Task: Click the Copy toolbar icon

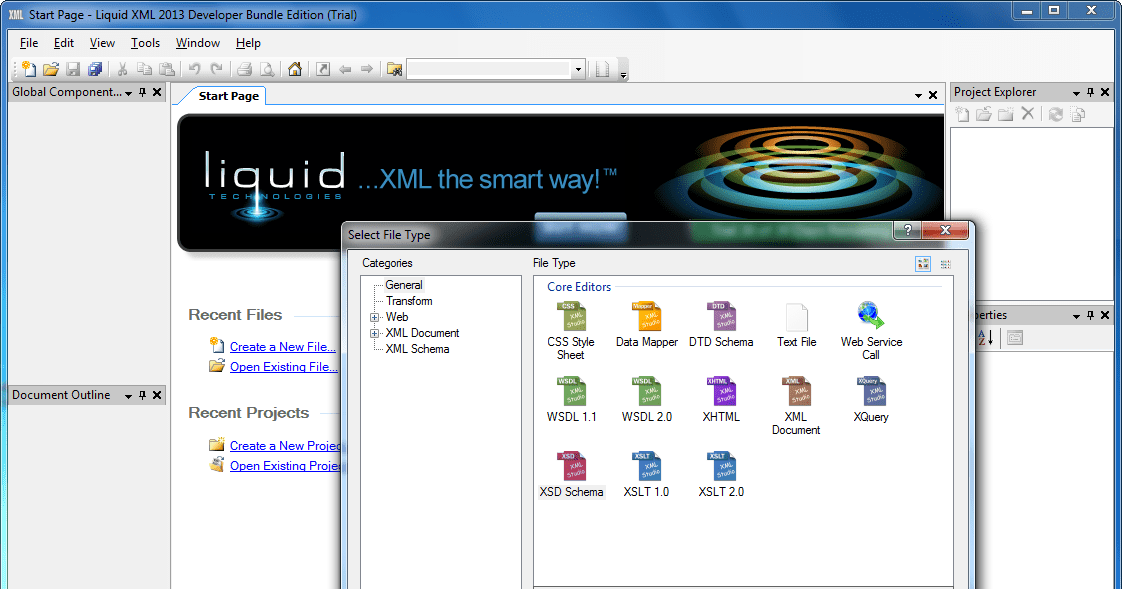Action: coord(145,69)
